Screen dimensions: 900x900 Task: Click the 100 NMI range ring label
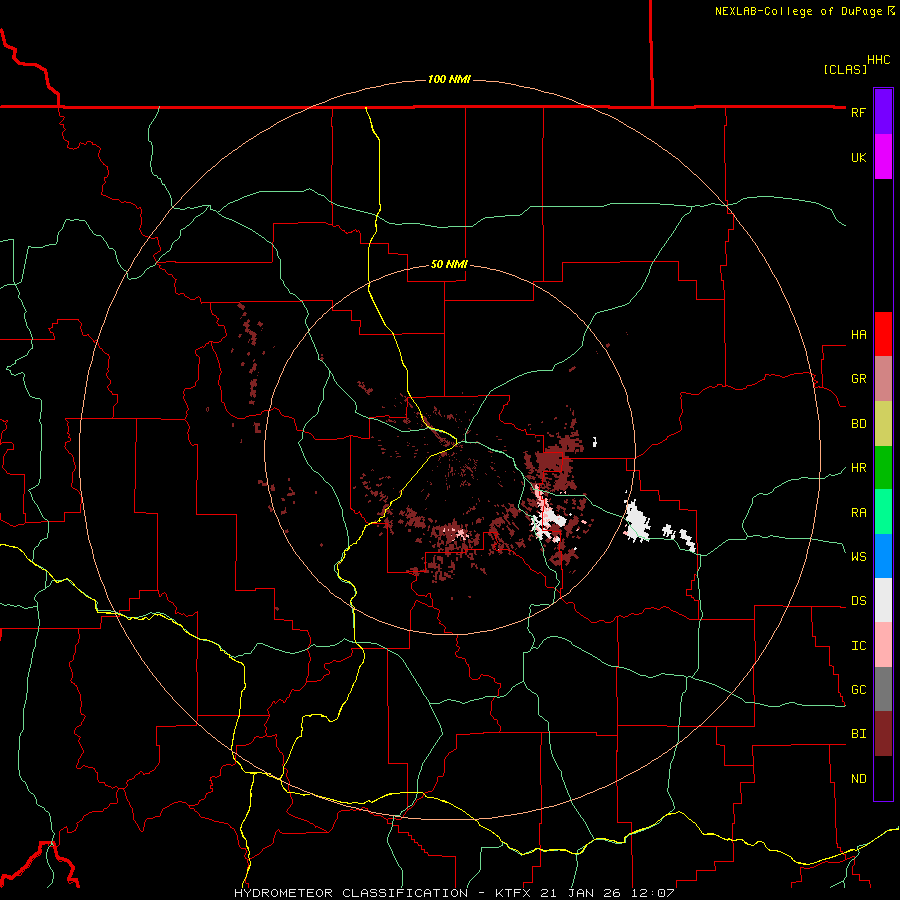click(449, 79)
